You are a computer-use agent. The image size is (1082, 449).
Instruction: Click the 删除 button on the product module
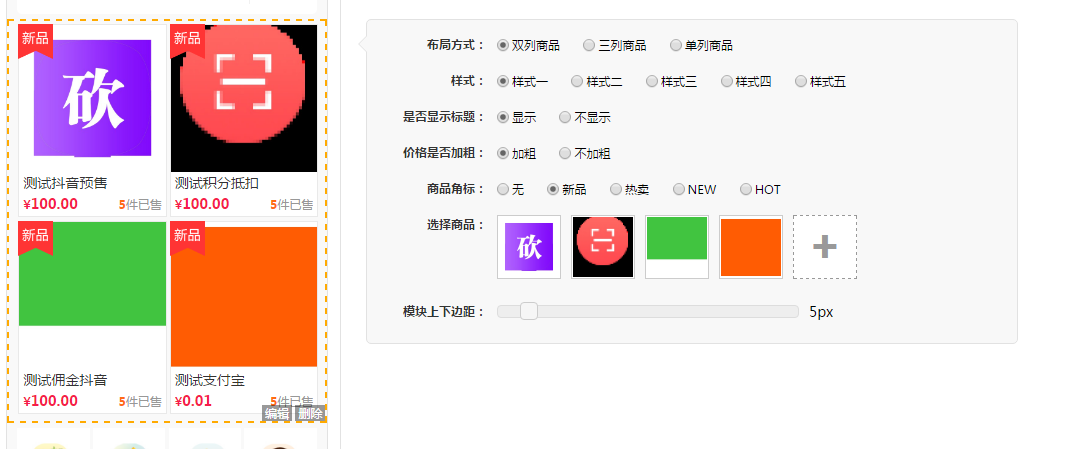point(310,413)
